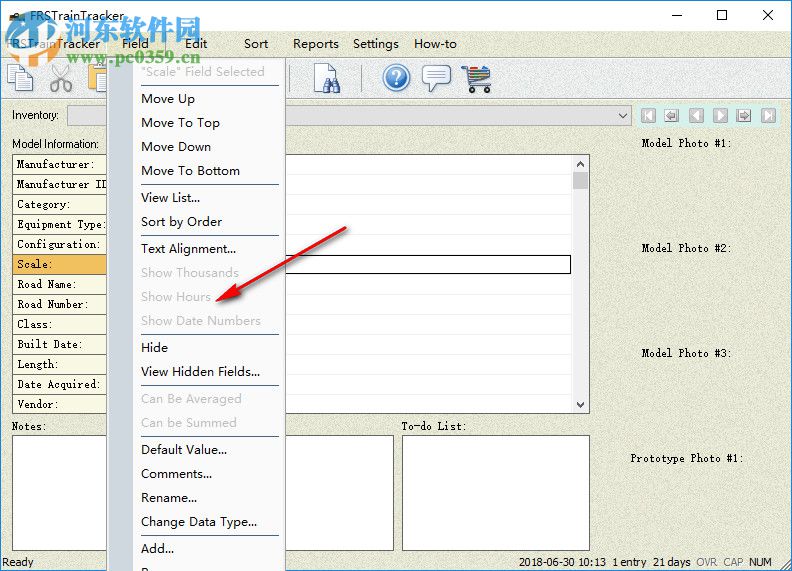The height and width of the screenshot is (571, 792).
Task: Select the Configuration field label
Action: [x=59, y=245]
